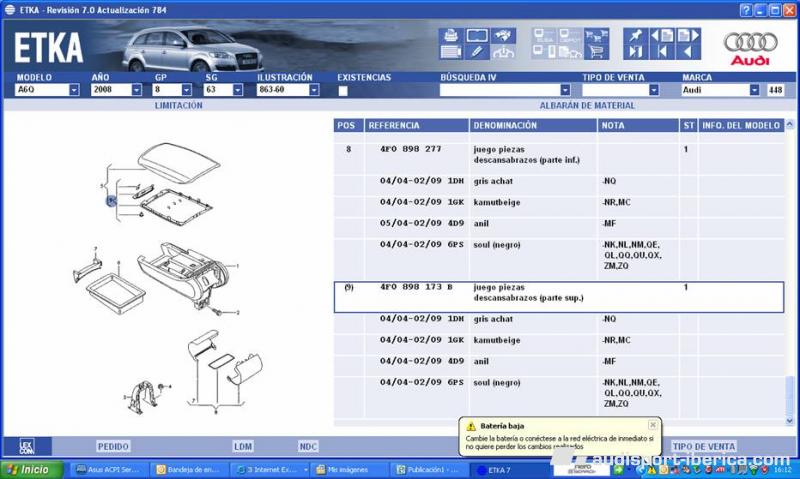800x479 pixels.
Task: Close the Batería baja notification balloon
Action: click(x=653, y=424)
